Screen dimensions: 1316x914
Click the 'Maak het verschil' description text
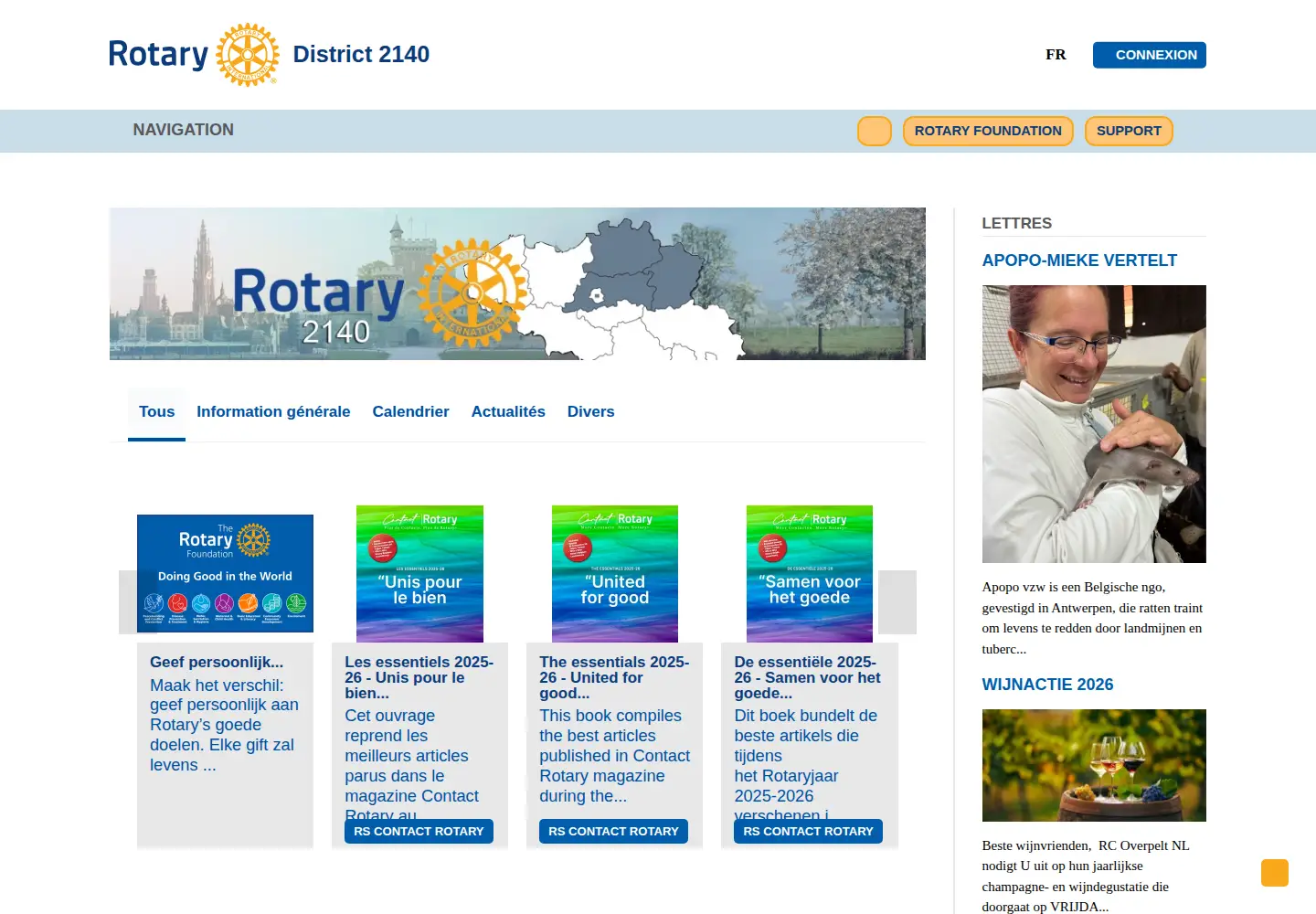pyautogui.click(x=225, y=725)
